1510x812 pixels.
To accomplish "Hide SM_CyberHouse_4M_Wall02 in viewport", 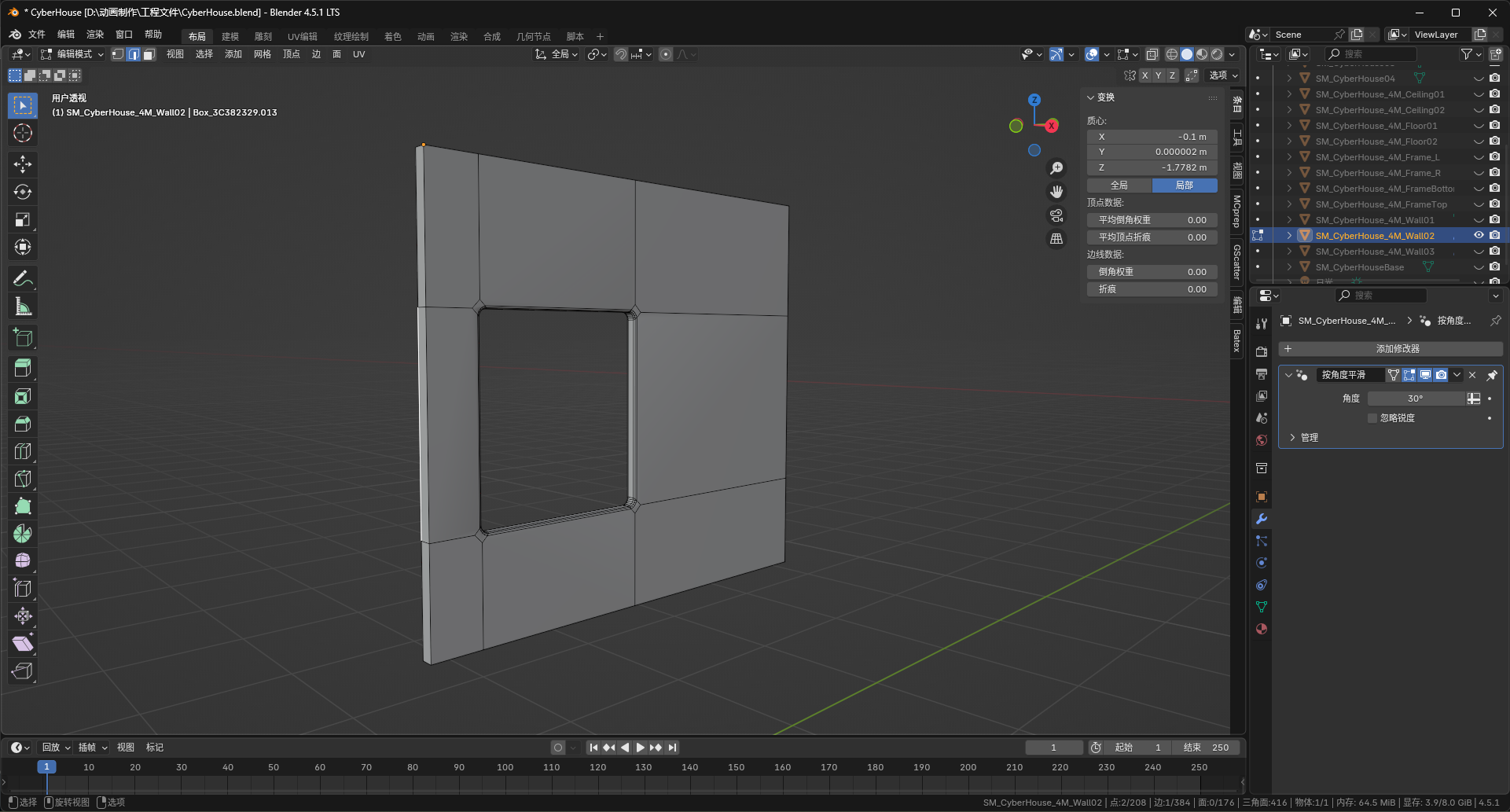I will click(1479, 235).
